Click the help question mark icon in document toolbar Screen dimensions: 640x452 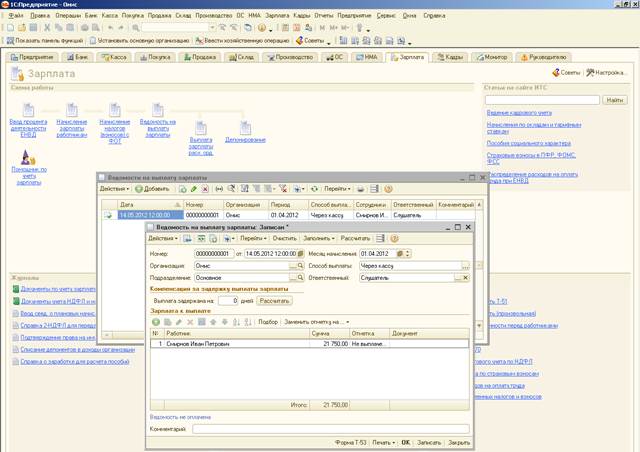[x=394, y=239]
